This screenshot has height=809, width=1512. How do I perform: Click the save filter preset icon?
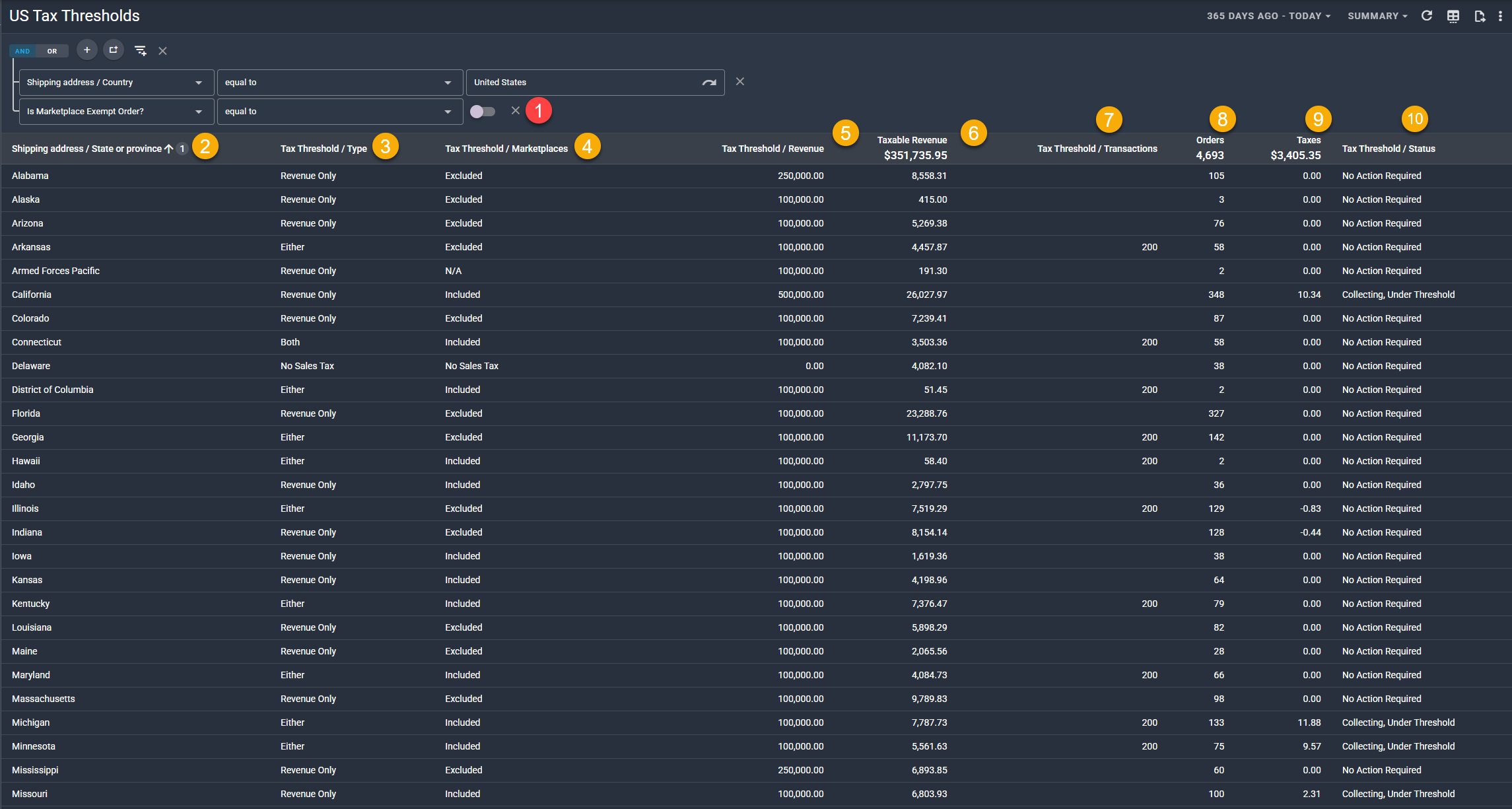tap(140, 50)
